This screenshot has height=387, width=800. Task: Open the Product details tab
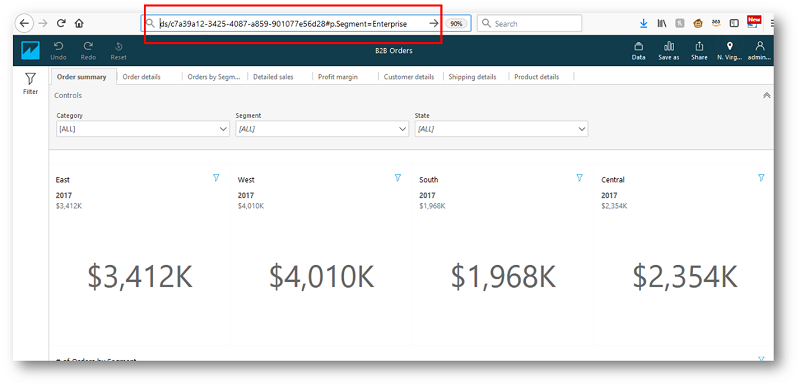[x=537, y=77]
